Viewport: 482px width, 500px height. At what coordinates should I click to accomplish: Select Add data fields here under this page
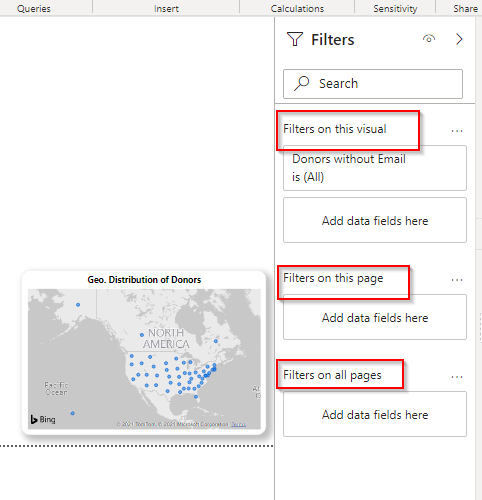tap(375, 317)
